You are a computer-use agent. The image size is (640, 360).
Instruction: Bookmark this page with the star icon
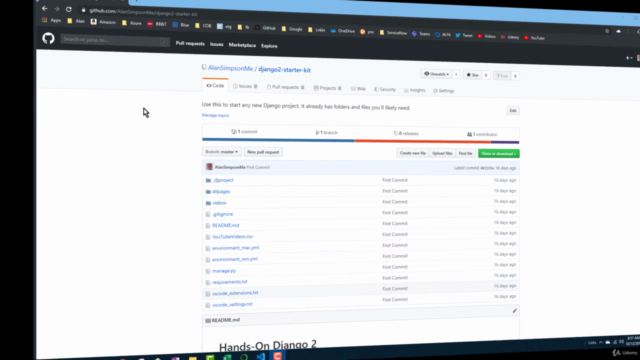(607, 31)
